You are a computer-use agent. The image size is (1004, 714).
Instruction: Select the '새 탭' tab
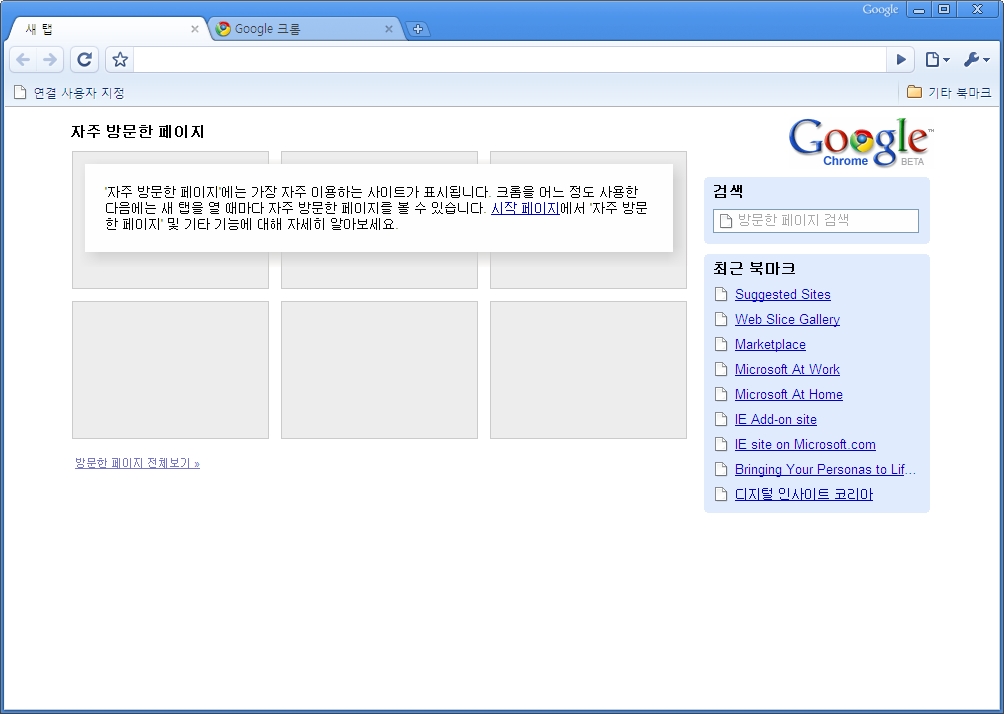108,29
